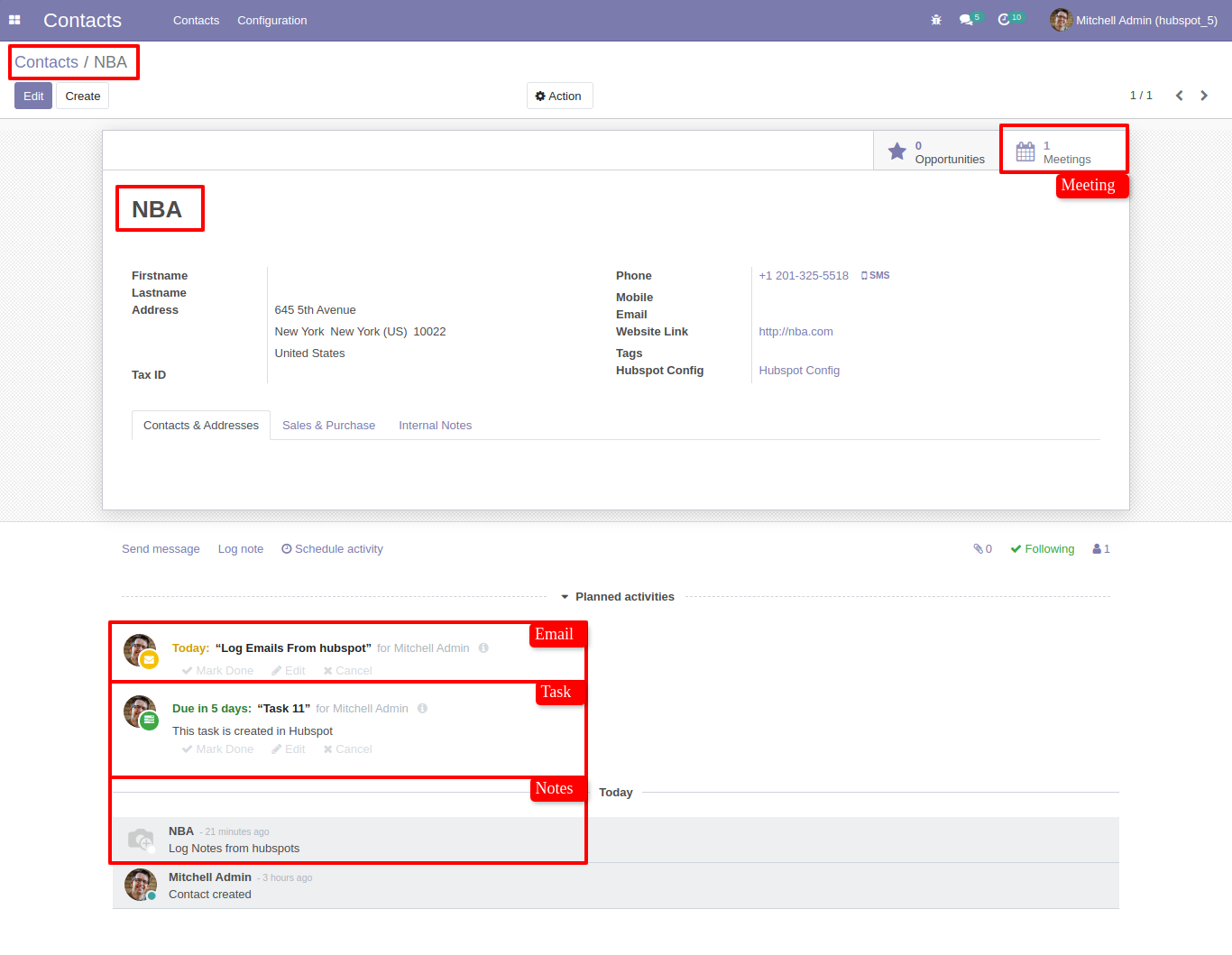1232x955 pixels.
Task: Mark Done the Log Emails activity
Action: pyautogui.click(x=217, y=671)
